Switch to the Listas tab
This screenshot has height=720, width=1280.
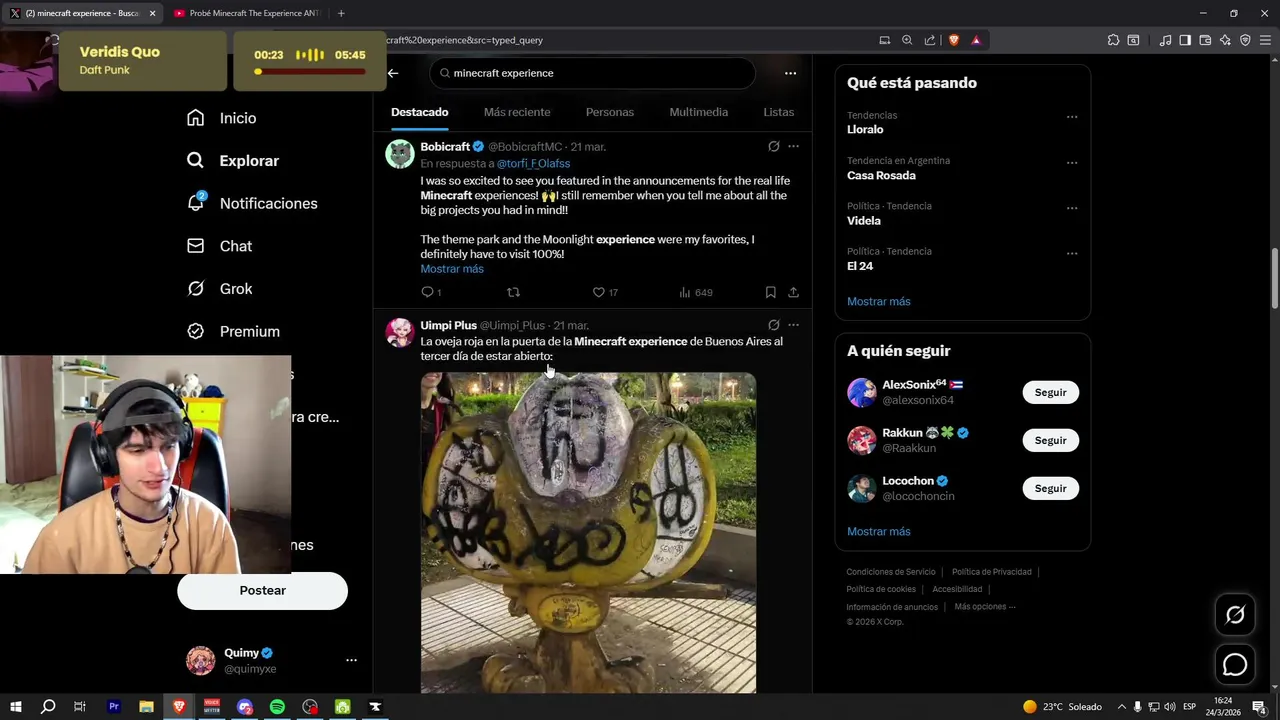coord(778,112)
